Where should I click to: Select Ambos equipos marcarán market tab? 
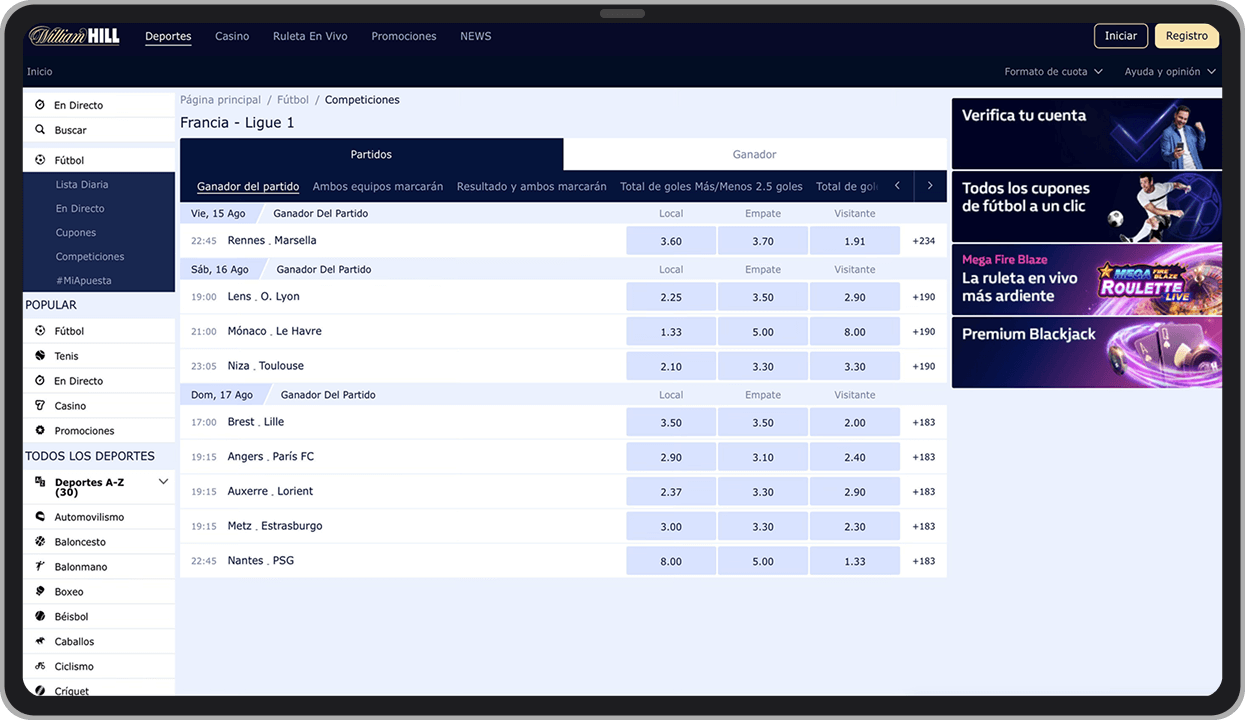(x=378, y=186)
